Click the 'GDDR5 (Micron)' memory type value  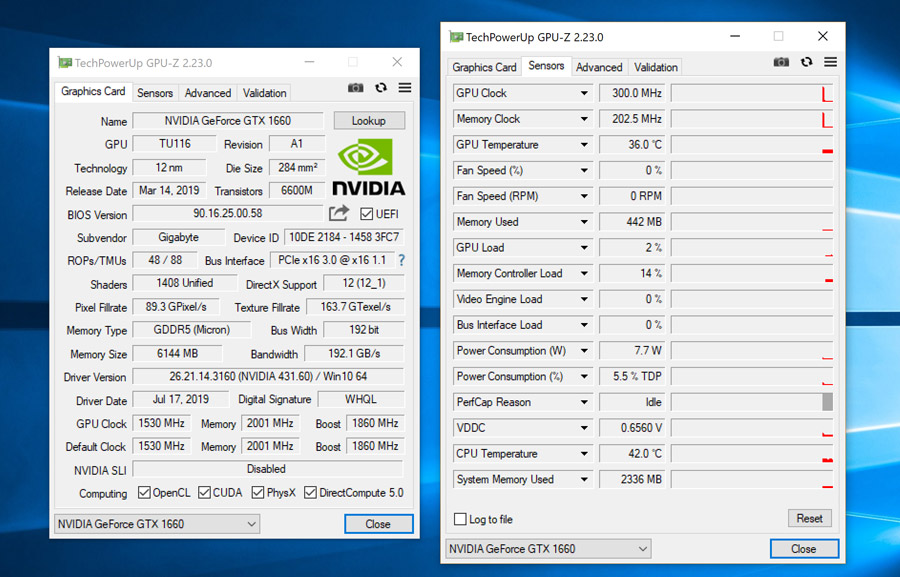[192, 330]
